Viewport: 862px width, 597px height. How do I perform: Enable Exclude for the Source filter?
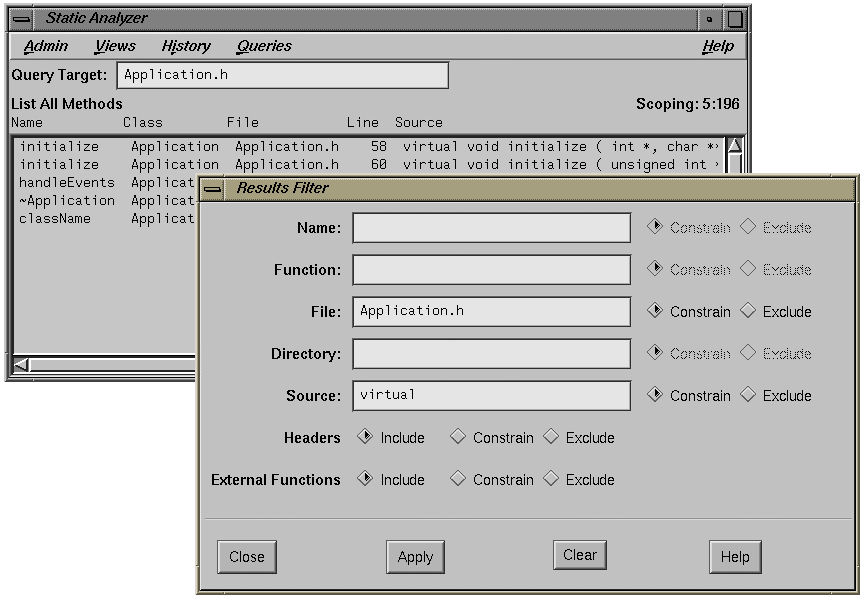point(748,395)
